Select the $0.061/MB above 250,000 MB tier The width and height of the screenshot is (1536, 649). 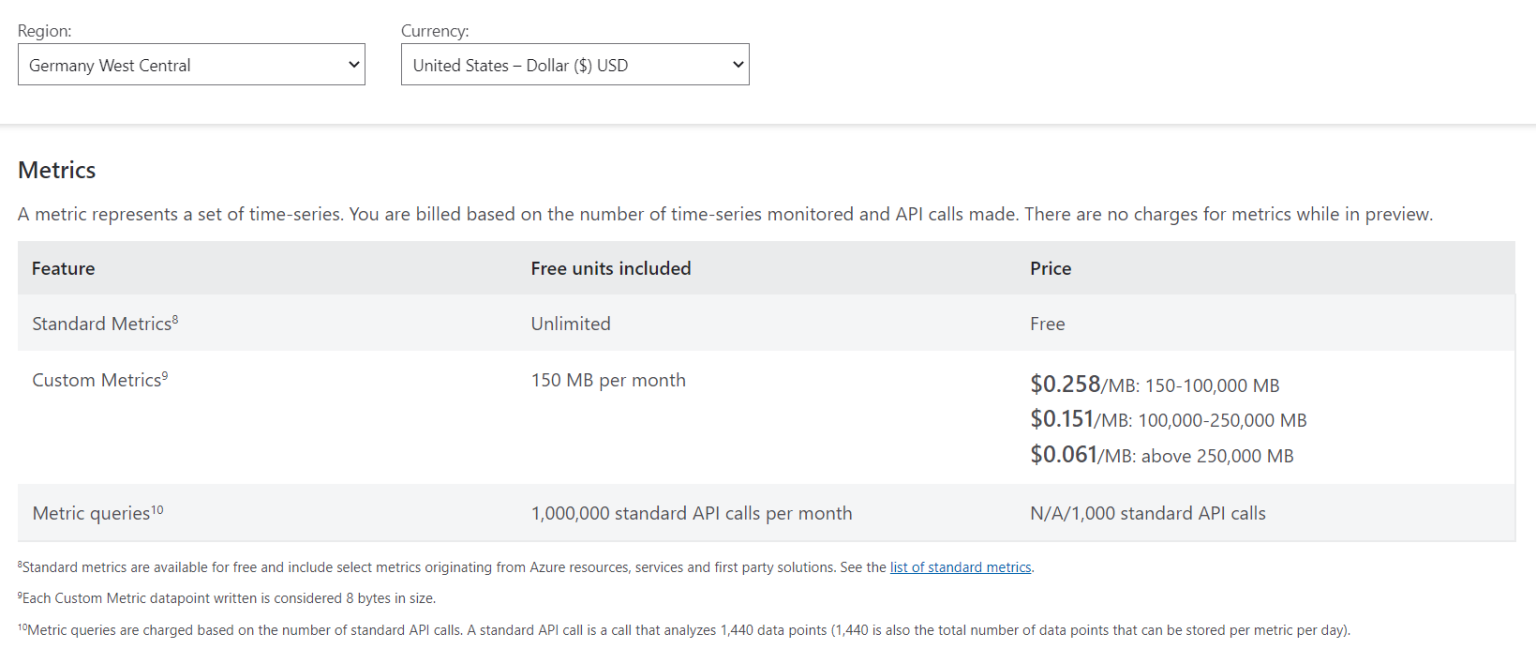1161,456
